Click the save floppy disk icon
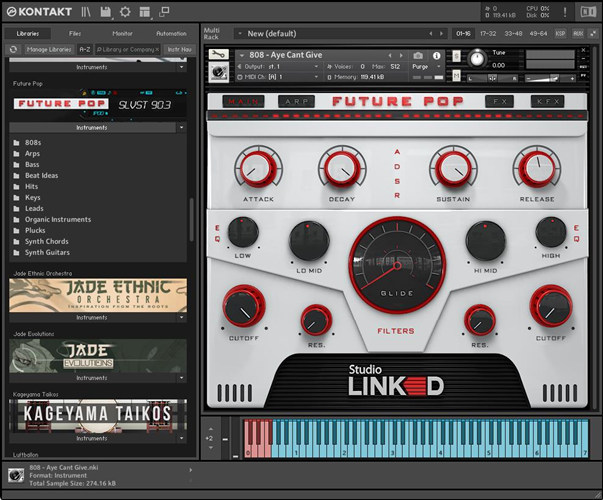 pos(106,11)
